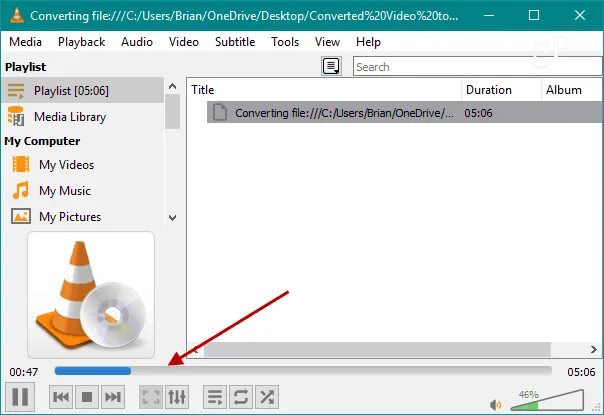Open the Tools menu

click(x=285, y=42)
